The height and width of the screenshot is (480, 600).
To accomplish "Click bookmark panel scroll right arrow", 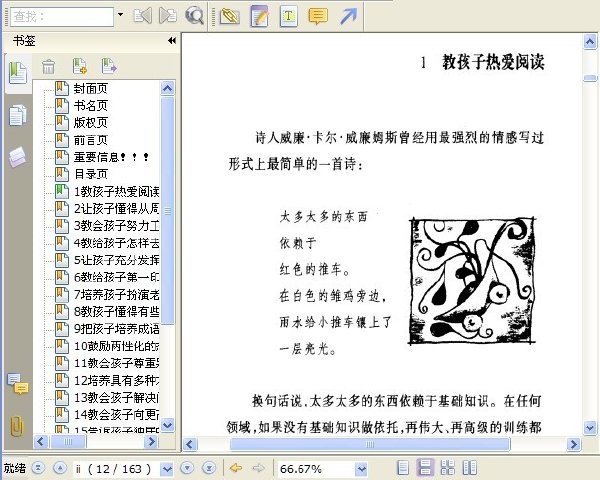I will 151,441.
